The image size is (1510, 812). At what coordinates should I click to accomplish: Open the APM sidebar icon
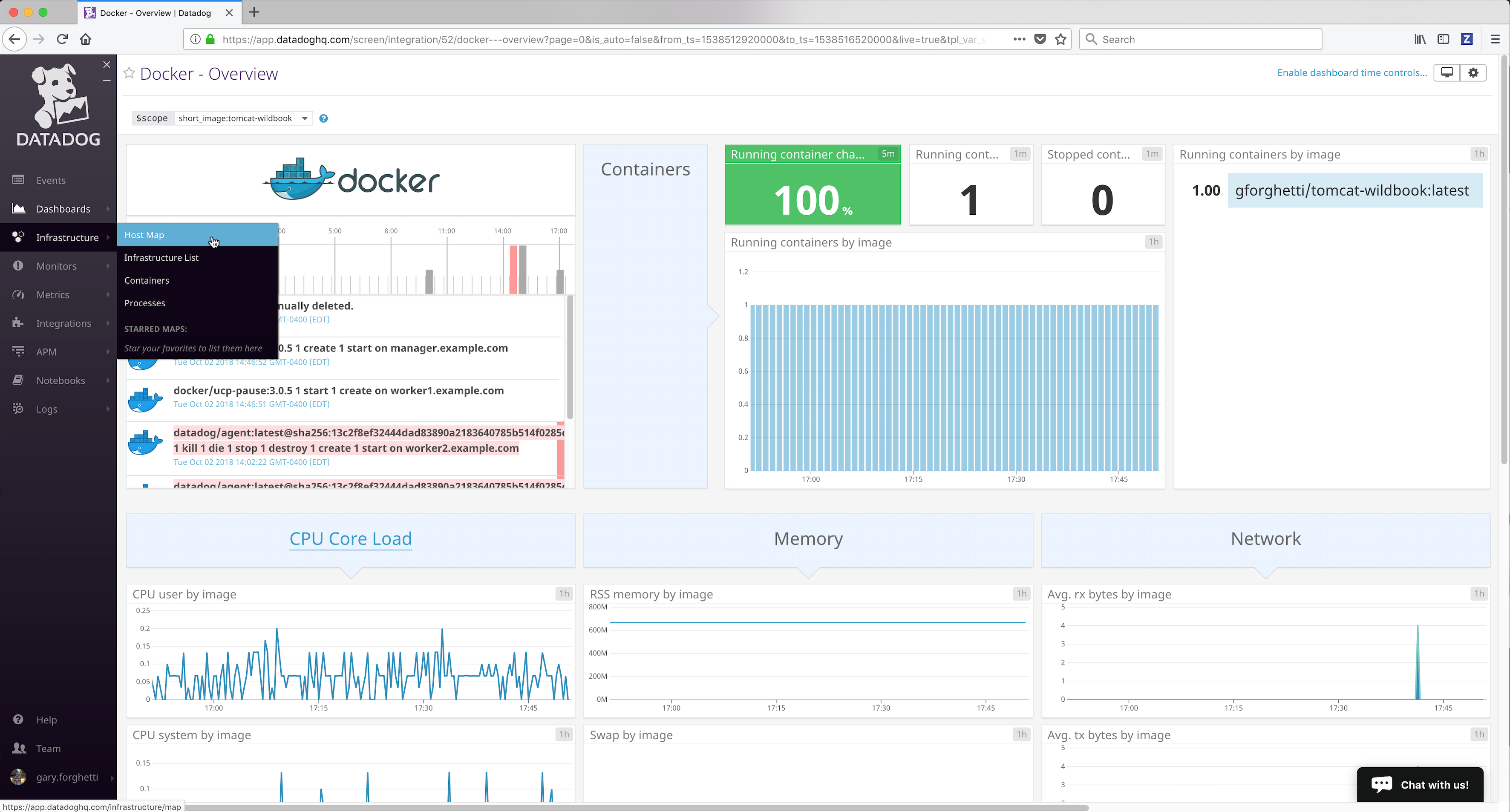pos(18,351)
